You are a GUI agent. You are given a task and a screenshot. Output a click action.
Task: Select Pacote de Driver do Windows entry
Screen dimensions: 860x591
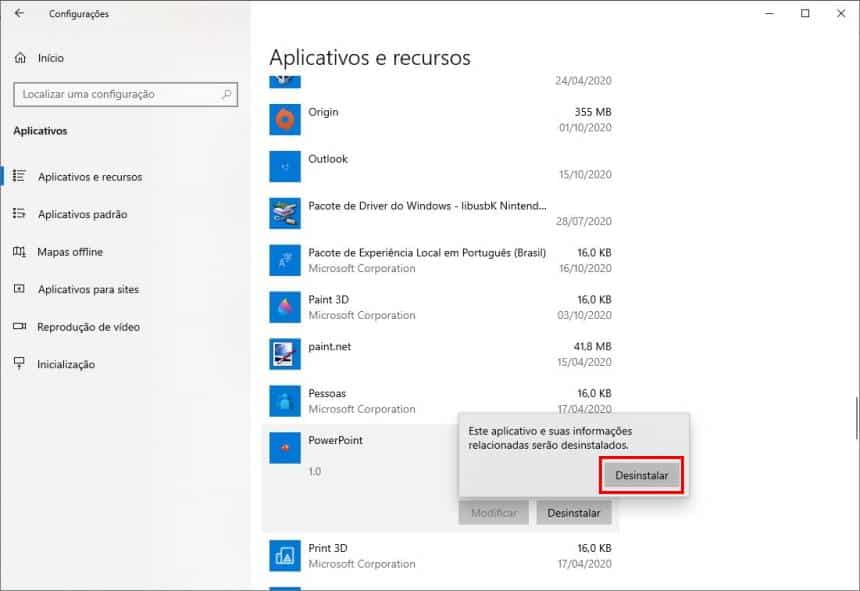[427, 206]
